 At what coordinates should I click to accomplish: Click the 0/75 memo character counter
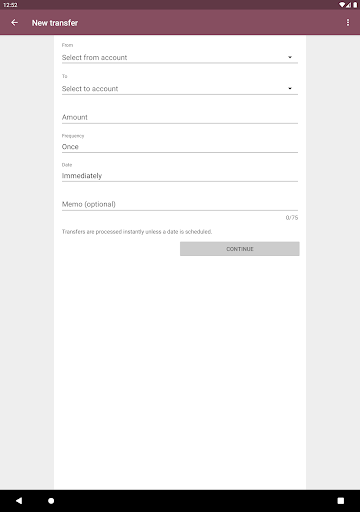coord(292,218)
